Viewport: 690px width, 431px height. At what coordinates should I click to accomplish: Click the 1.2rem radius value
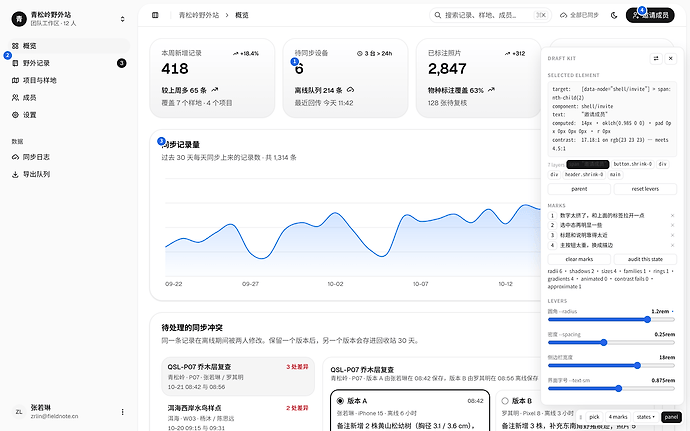[x=661, y=311]
